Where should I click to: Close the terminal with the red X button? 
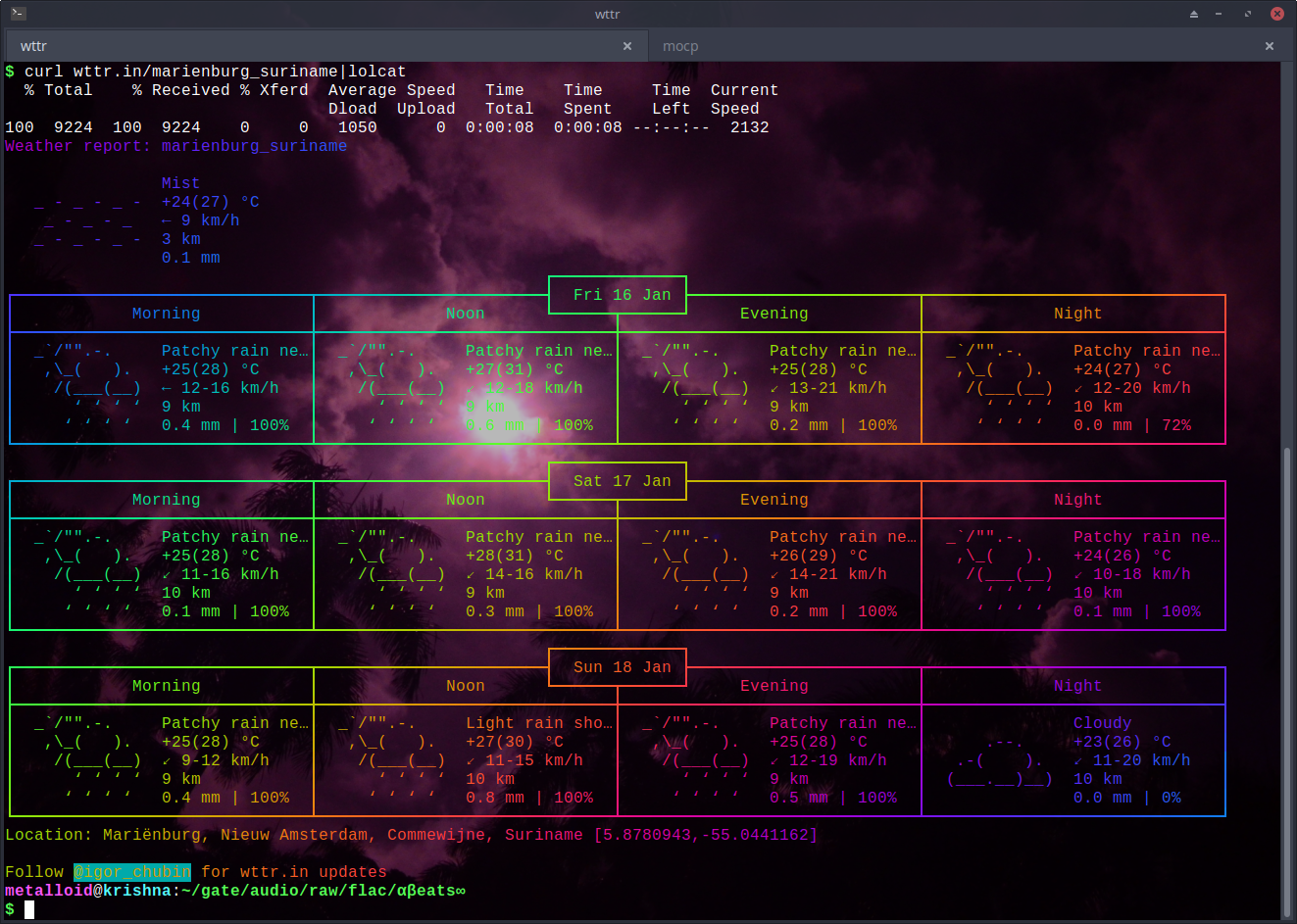tap(1276, 14)
